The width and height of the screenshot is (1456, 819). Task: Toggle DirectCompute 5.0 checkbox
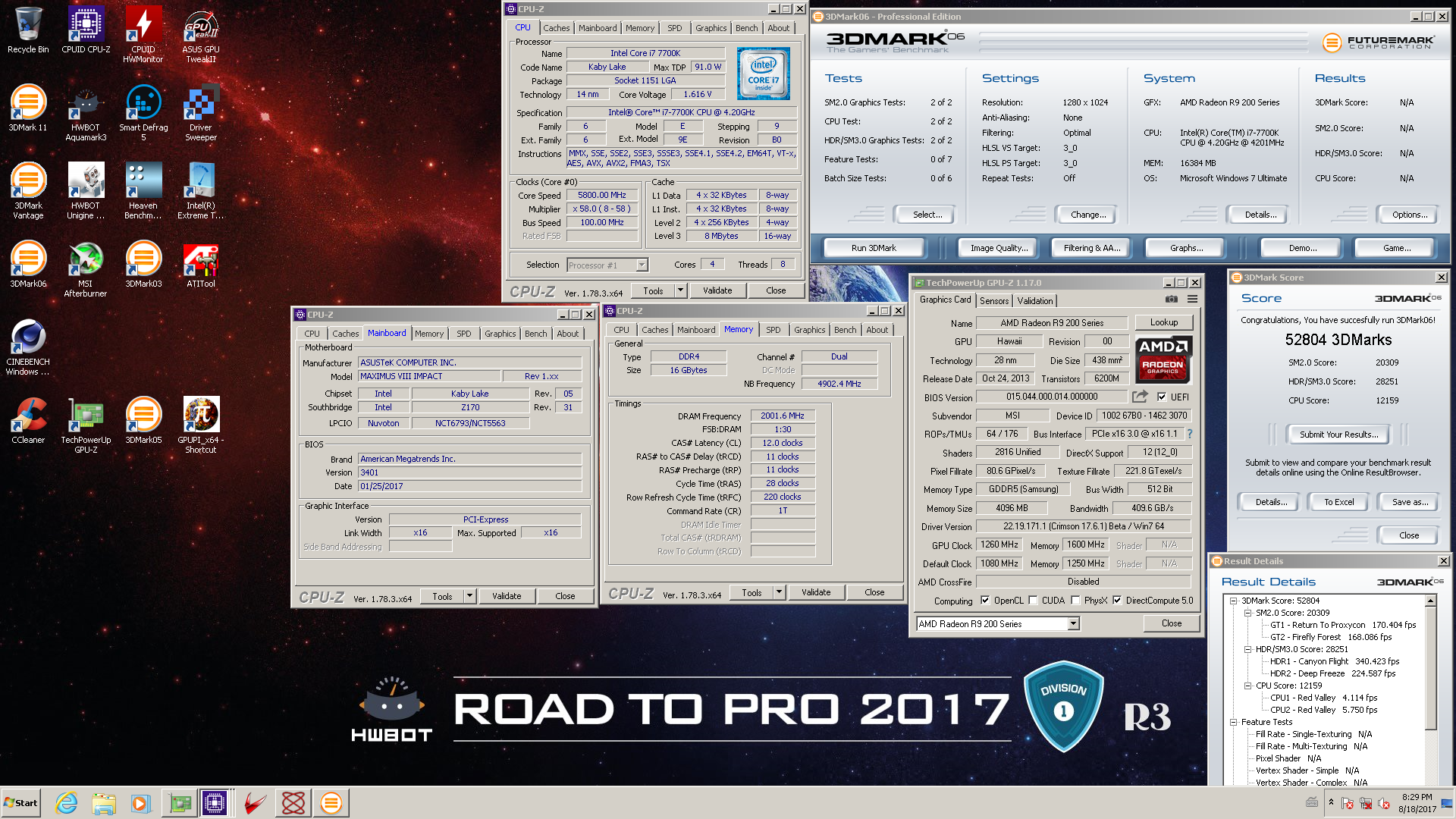coord(1117,601)
